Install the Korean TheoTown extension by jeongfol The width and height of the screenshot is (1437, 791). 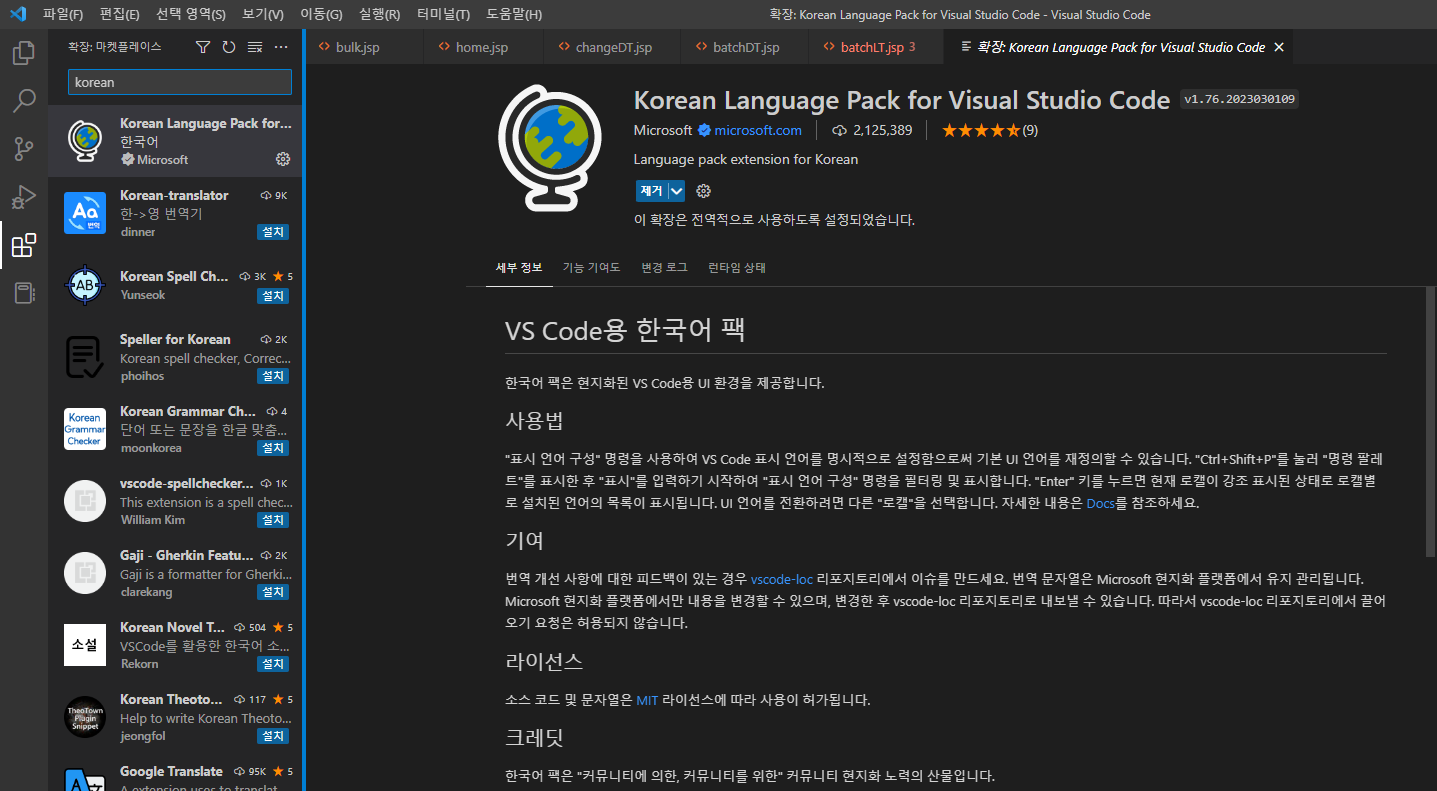pos(273,736)
